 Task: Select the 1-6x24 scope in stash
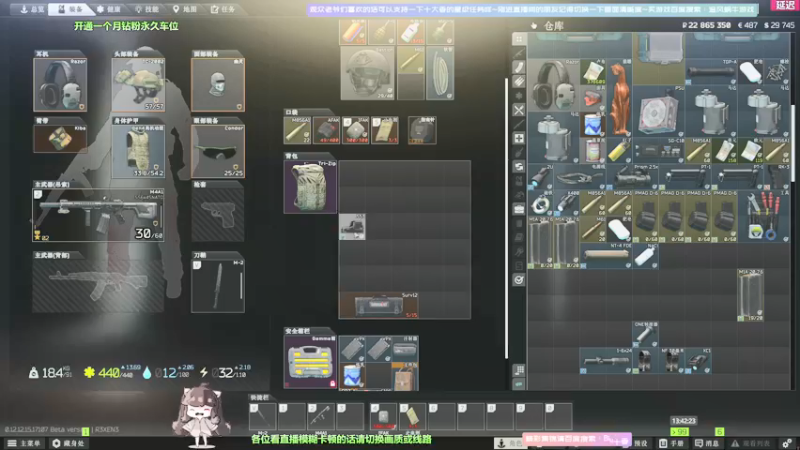[x=606, y=361]
